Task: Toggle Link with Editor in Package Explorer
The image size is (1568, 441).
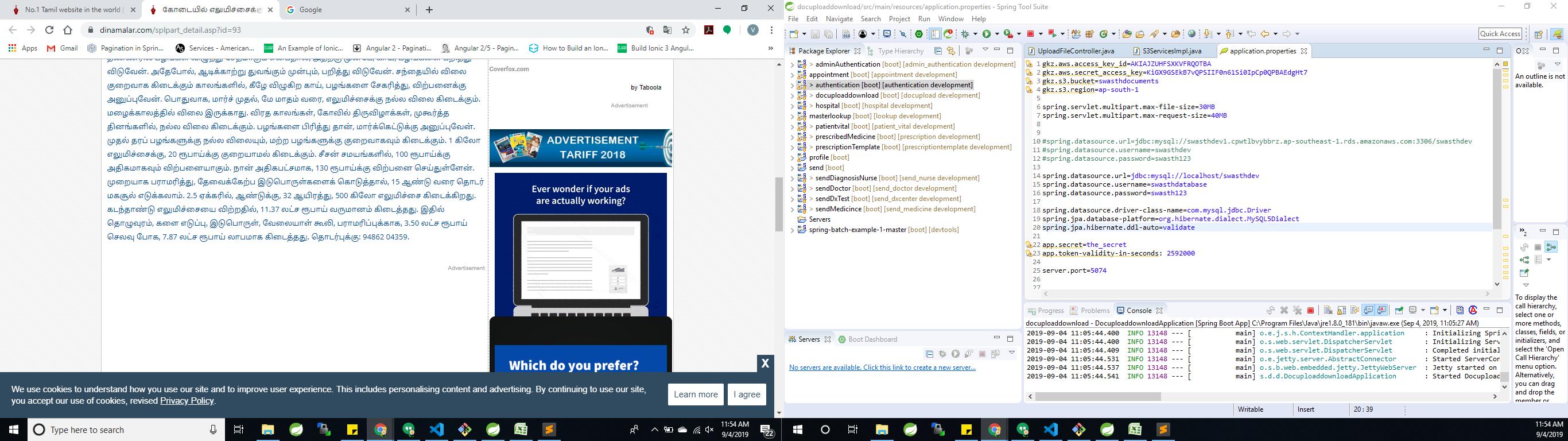Action: tap(951, 51)
